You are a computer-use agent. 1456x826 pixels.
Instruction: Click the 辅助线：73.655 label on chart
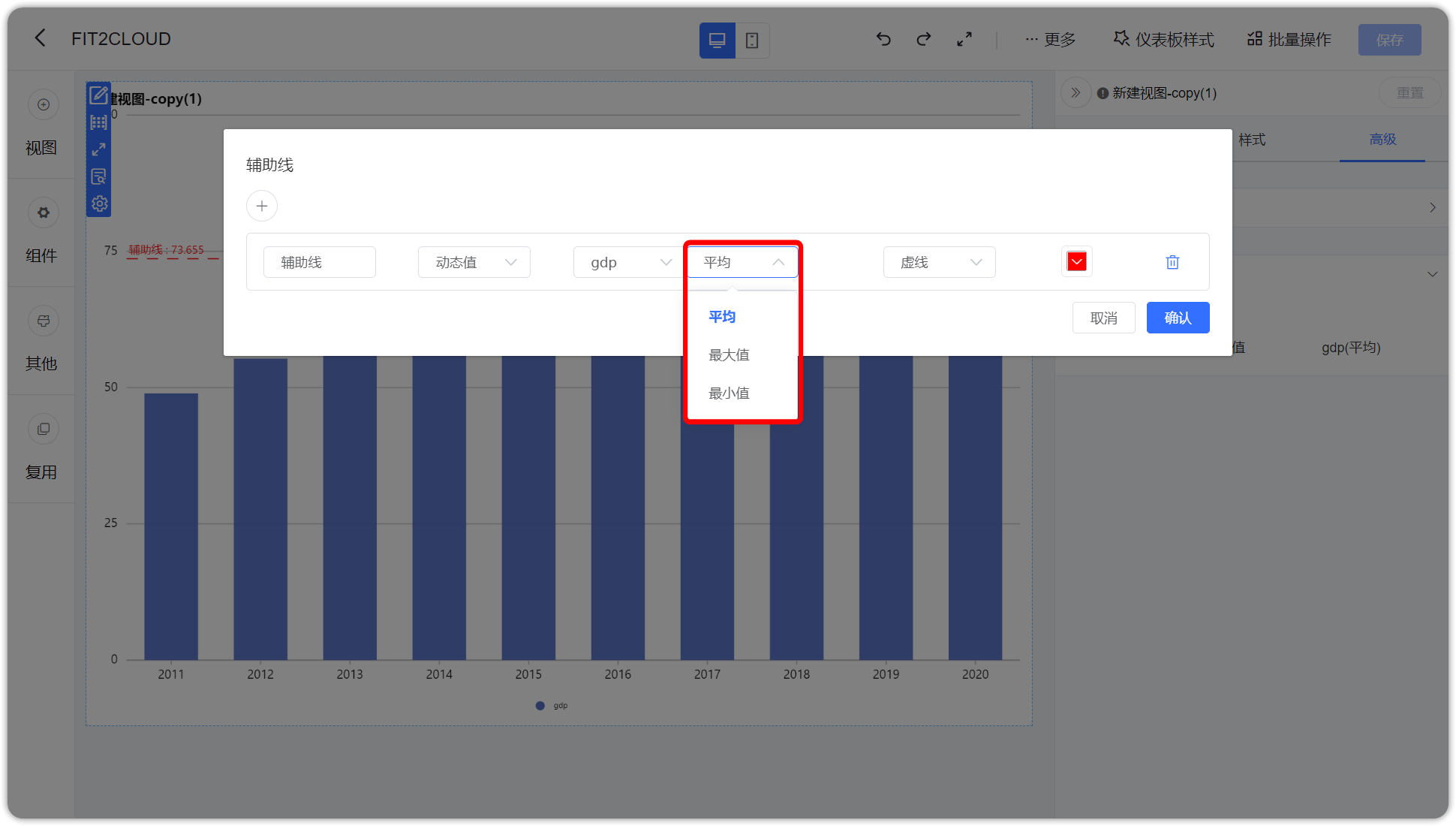click(166, 249)
